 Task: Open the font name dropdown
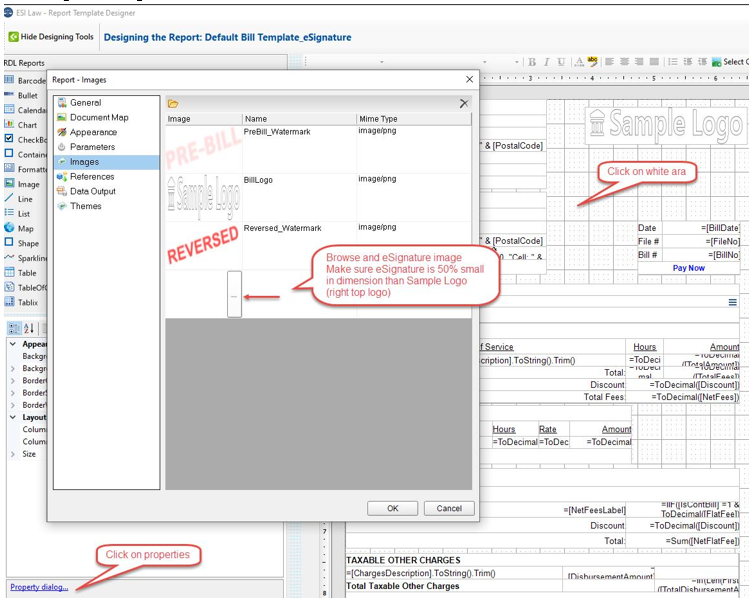coord(382,62)
